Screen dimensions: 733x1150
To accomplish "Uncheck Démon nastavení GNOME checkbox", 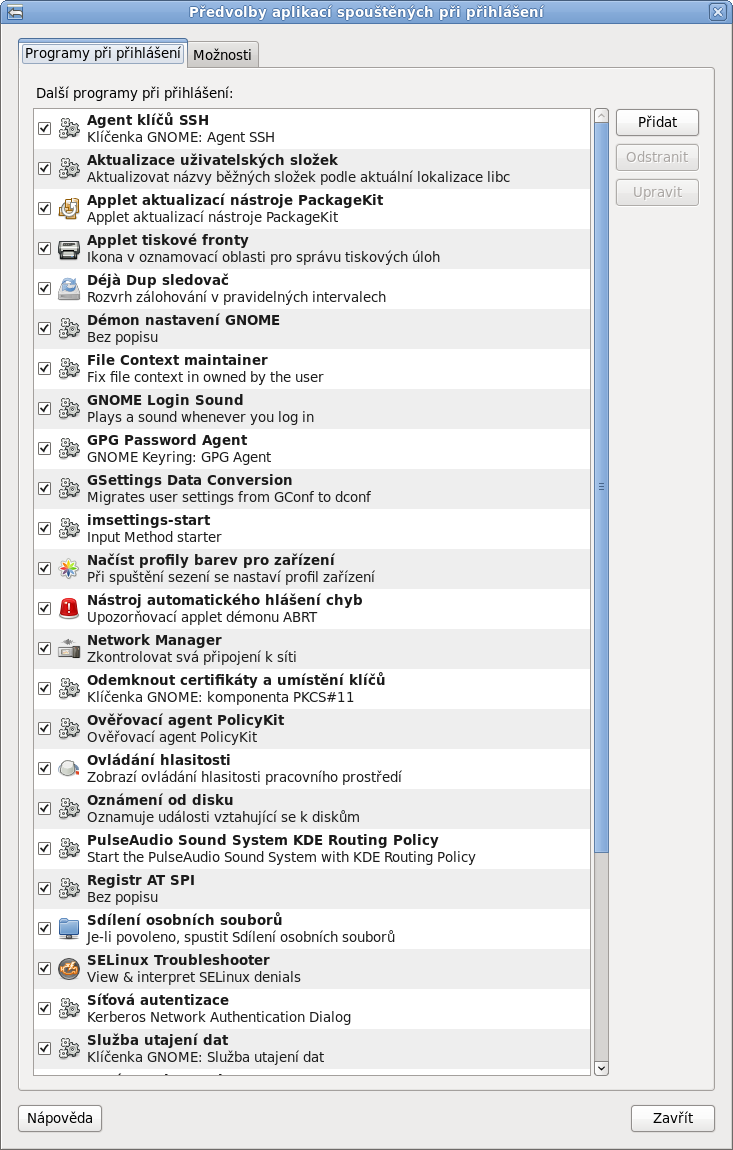I will coord(44,329).
